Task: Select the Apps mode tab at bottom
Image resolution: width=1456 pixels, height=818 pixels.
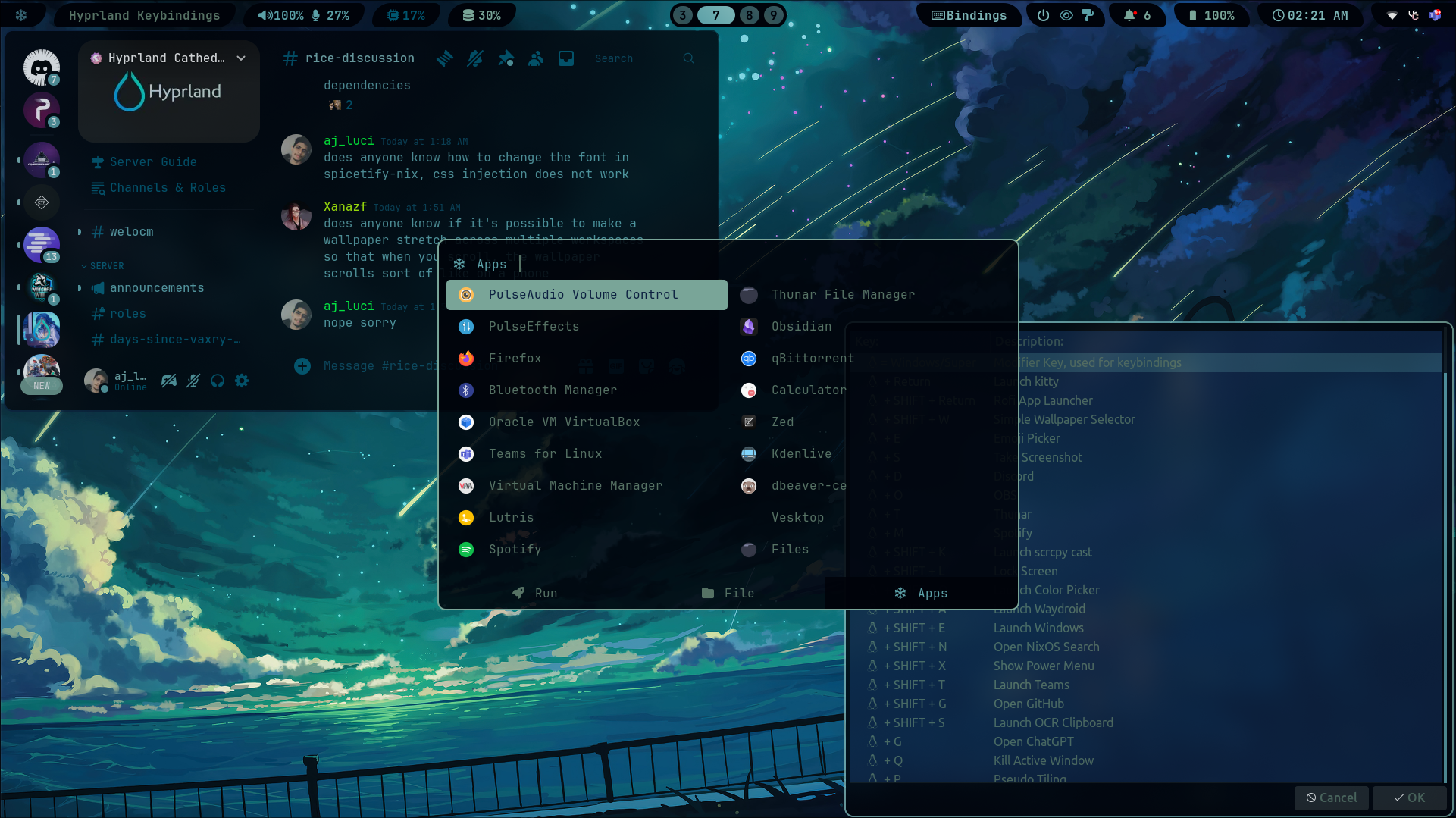Action: (920, 593)
